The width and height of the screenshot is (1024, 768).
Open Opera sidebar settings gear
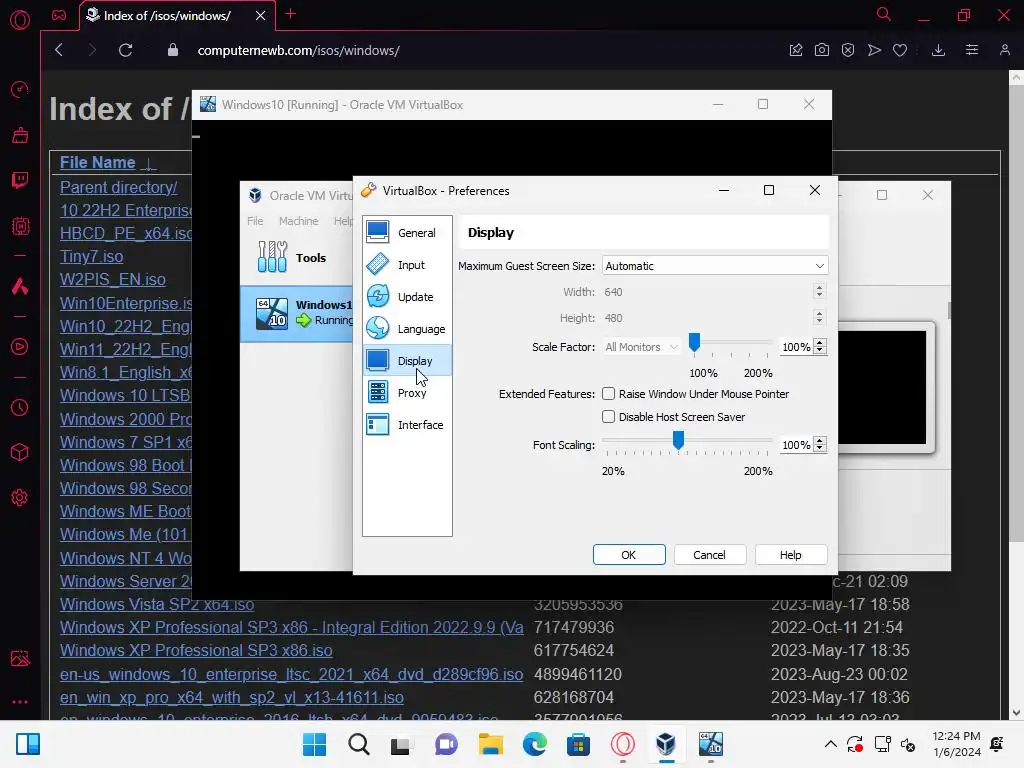coord(20,498)
